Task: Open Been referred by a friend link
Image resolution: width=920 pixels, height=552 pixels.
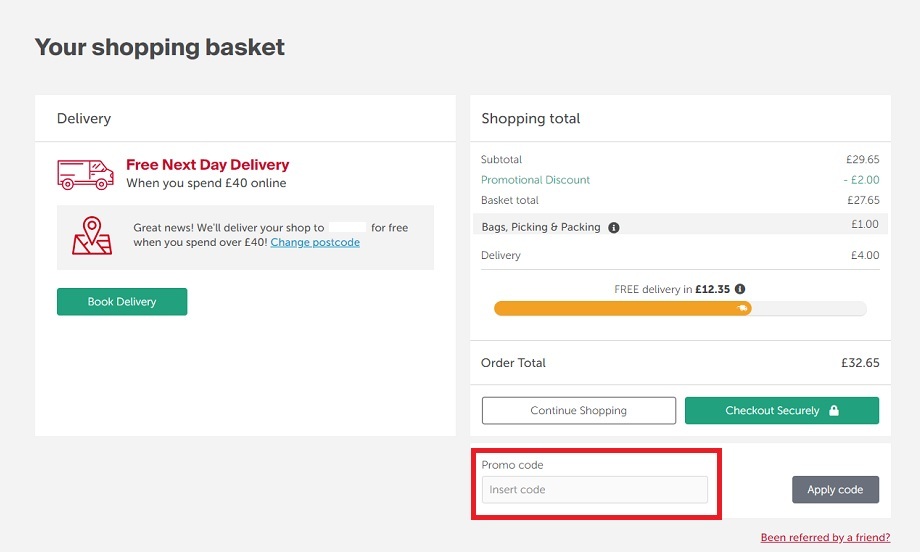Action: point(826,537)
